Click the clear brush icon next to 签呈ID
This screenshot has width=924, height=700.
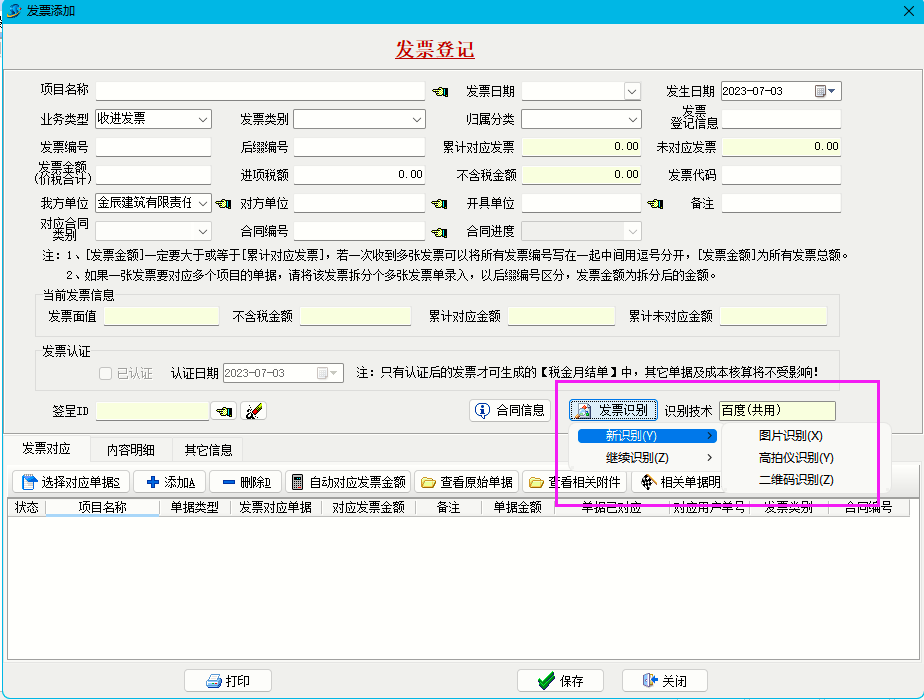(253, 411)
